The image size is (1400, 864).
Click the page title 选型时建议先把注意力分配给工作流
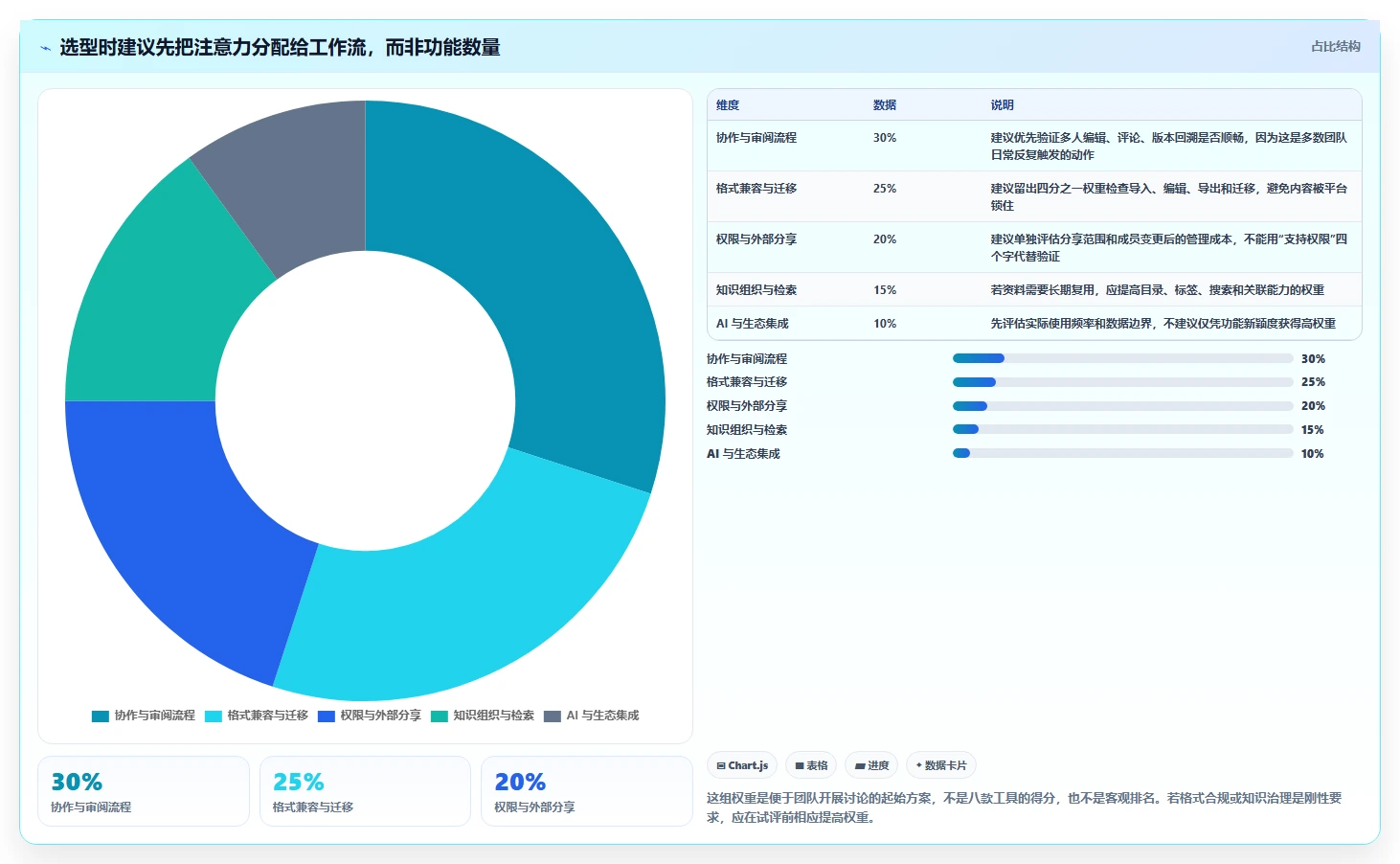point(281,47)
